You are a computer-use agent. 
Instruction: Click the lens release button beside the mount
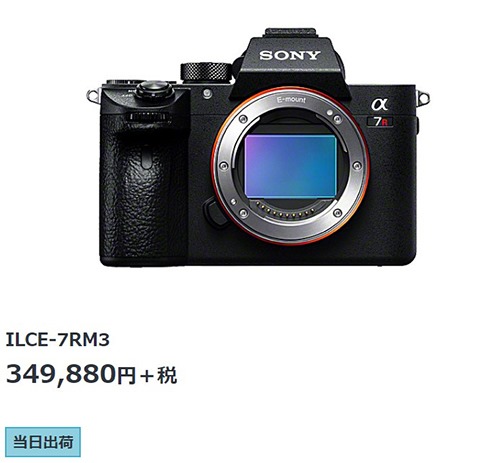coord(213,211)
